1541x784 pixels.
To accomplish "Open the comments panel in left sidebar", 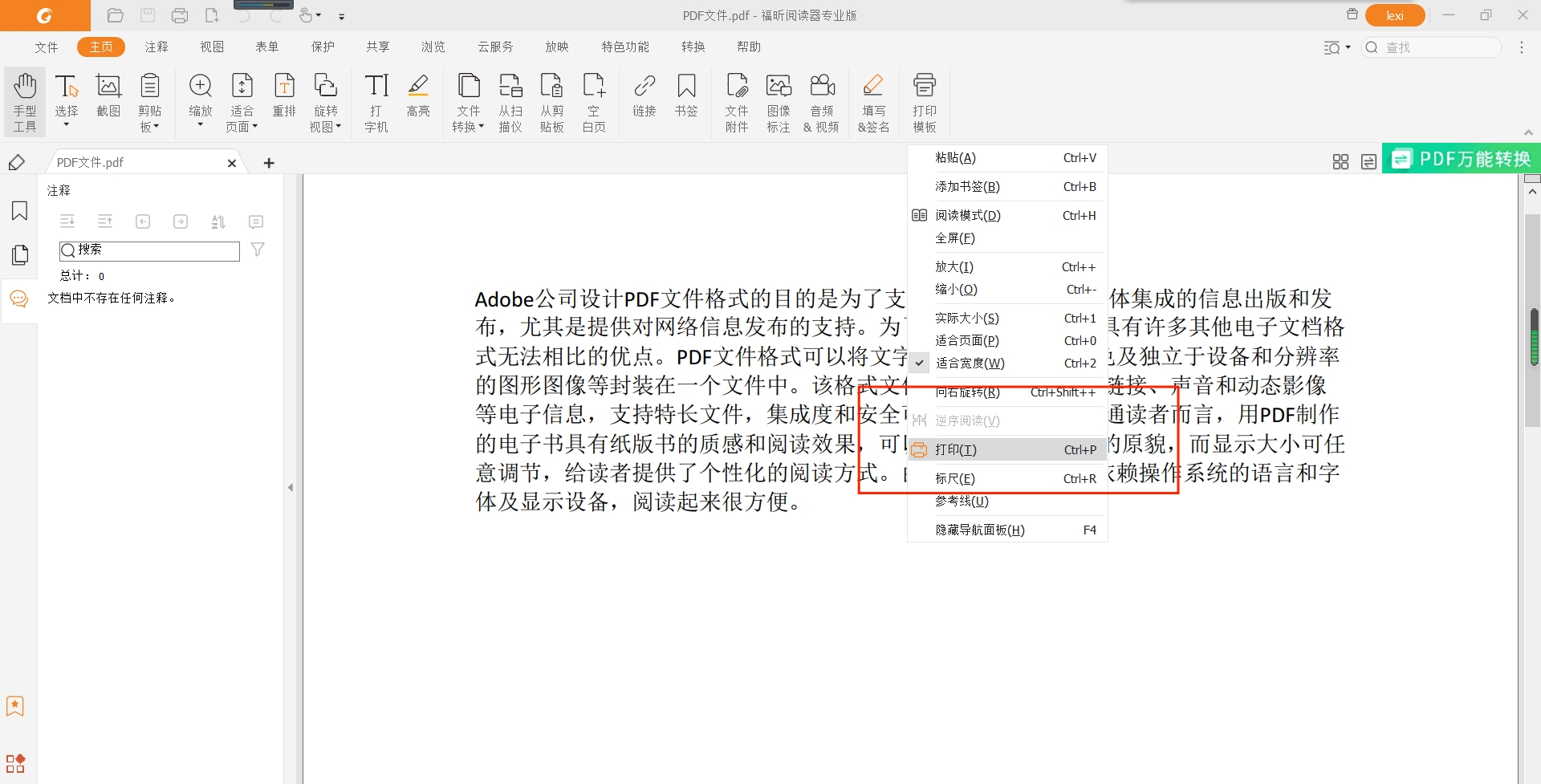I will tap(18, 299).
